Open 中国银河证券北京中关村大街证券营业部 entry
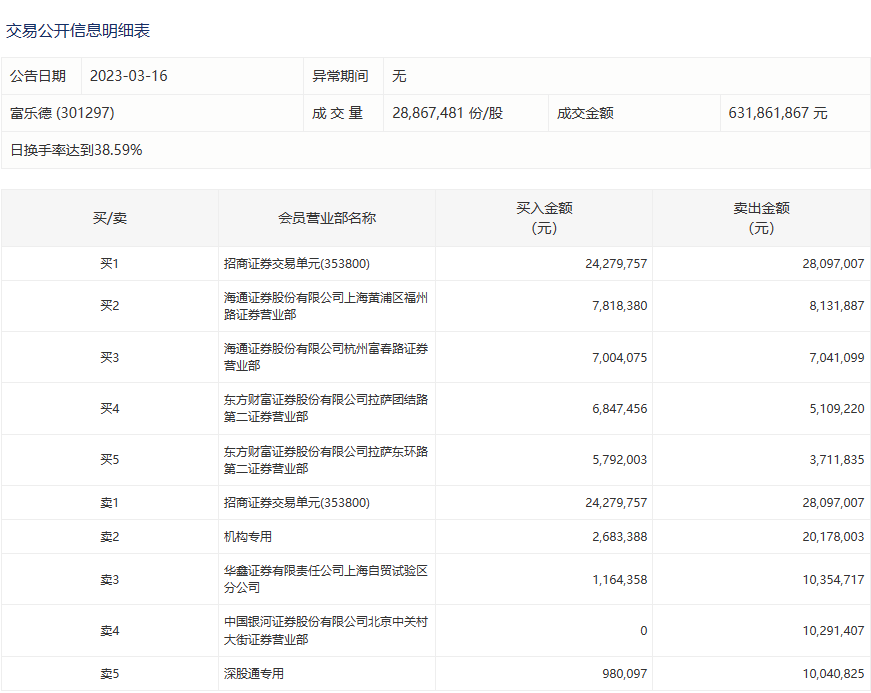871x693 pixels. [x=326, y=630]
